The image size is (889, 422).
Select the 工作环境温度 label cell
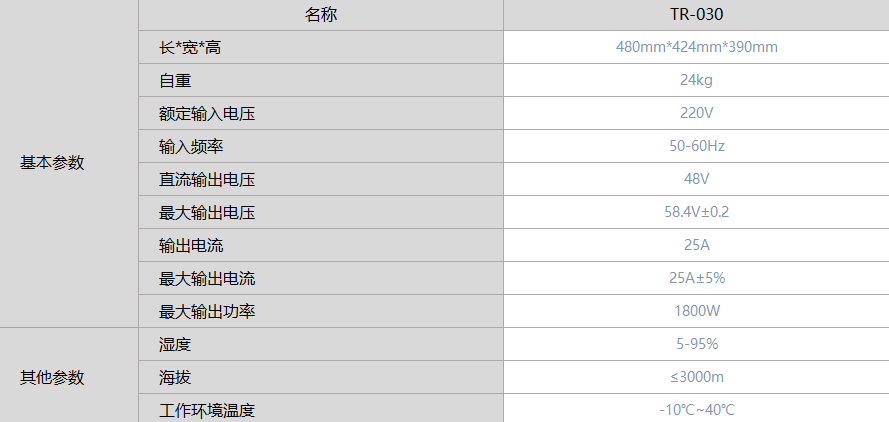point(207,410)
